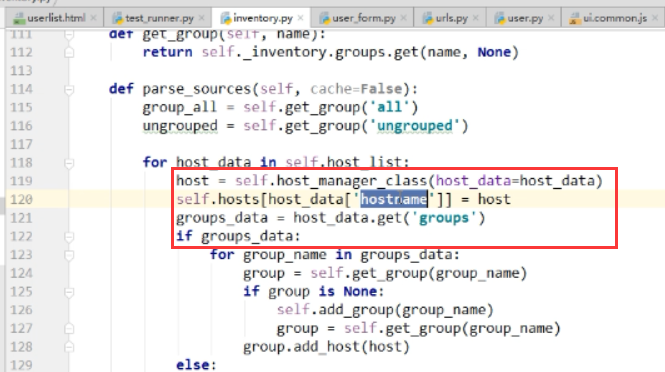Viewport: 665px width, 372px height.
Task: Click 'host_manager_class' on line 119
Action: coord(352,181)
